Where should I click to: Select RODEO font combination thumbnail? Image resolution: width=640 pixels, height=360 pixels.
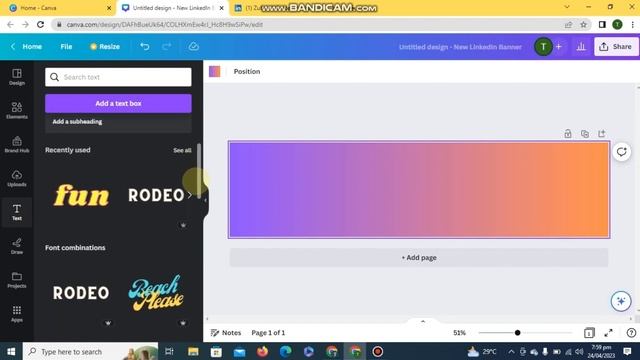(81, 293)
